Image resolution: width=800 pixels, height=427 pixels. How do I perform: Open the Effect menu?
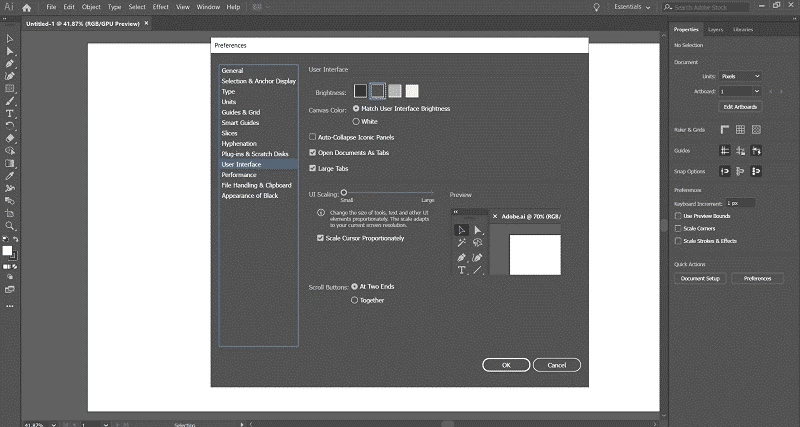[161, 8]
